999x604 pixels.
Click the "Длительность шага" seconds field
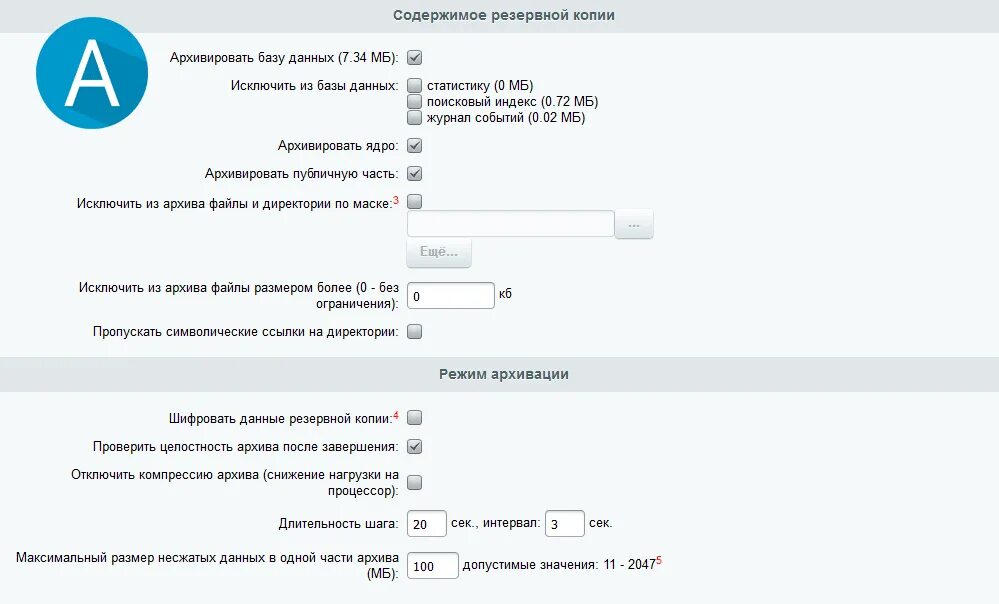427,524
